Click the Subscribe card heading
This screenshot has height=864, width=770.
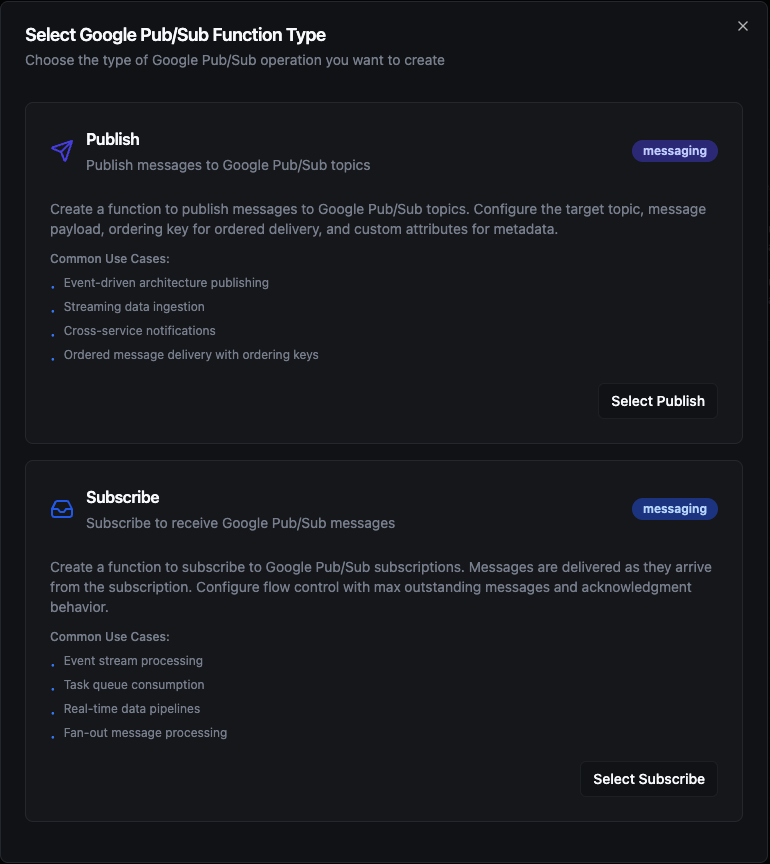[123, 497]
